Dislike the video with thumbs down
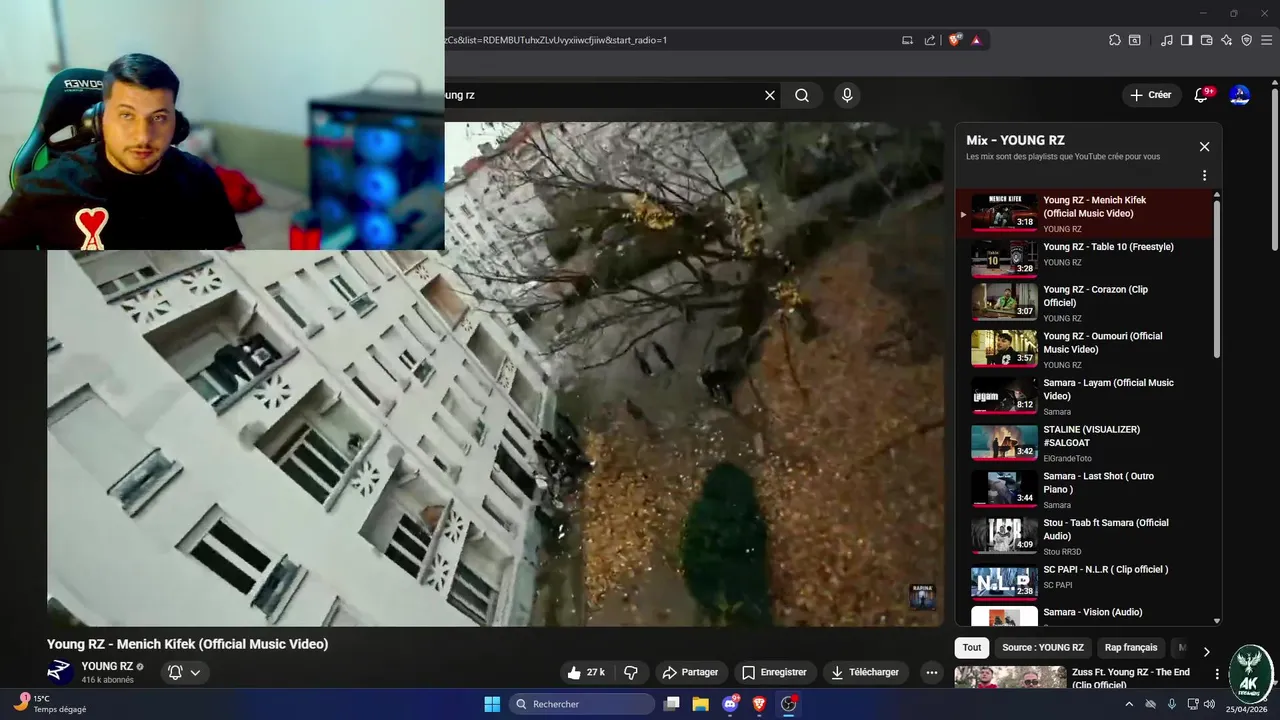Screen dimensions: 1280x720 click(631, 672)
